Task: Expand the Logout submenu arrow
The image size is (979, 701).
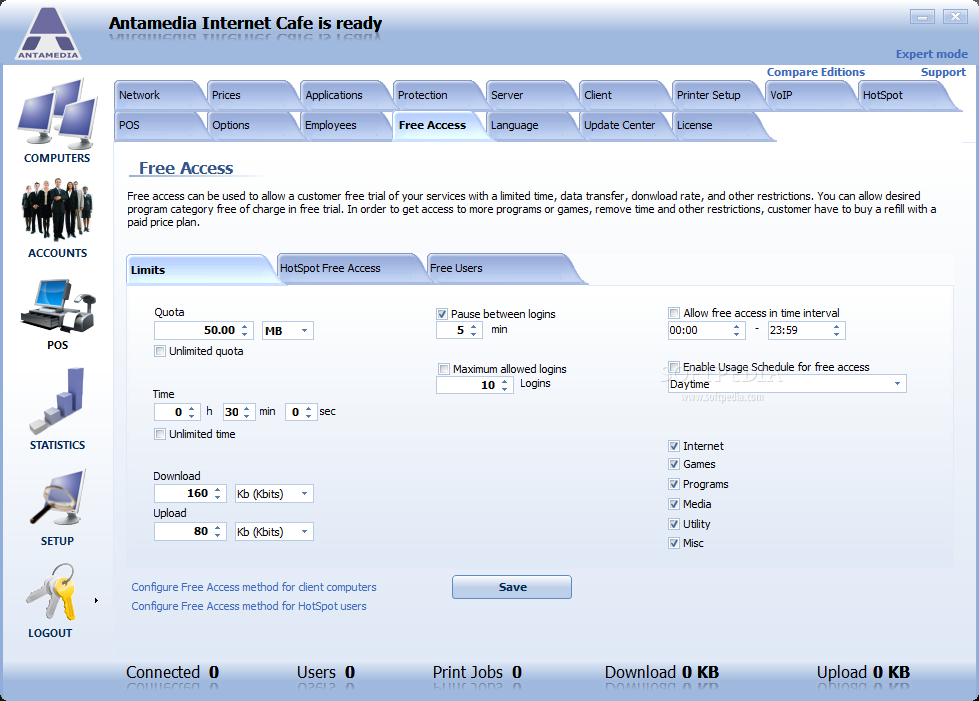Action: tap(96, 601)
